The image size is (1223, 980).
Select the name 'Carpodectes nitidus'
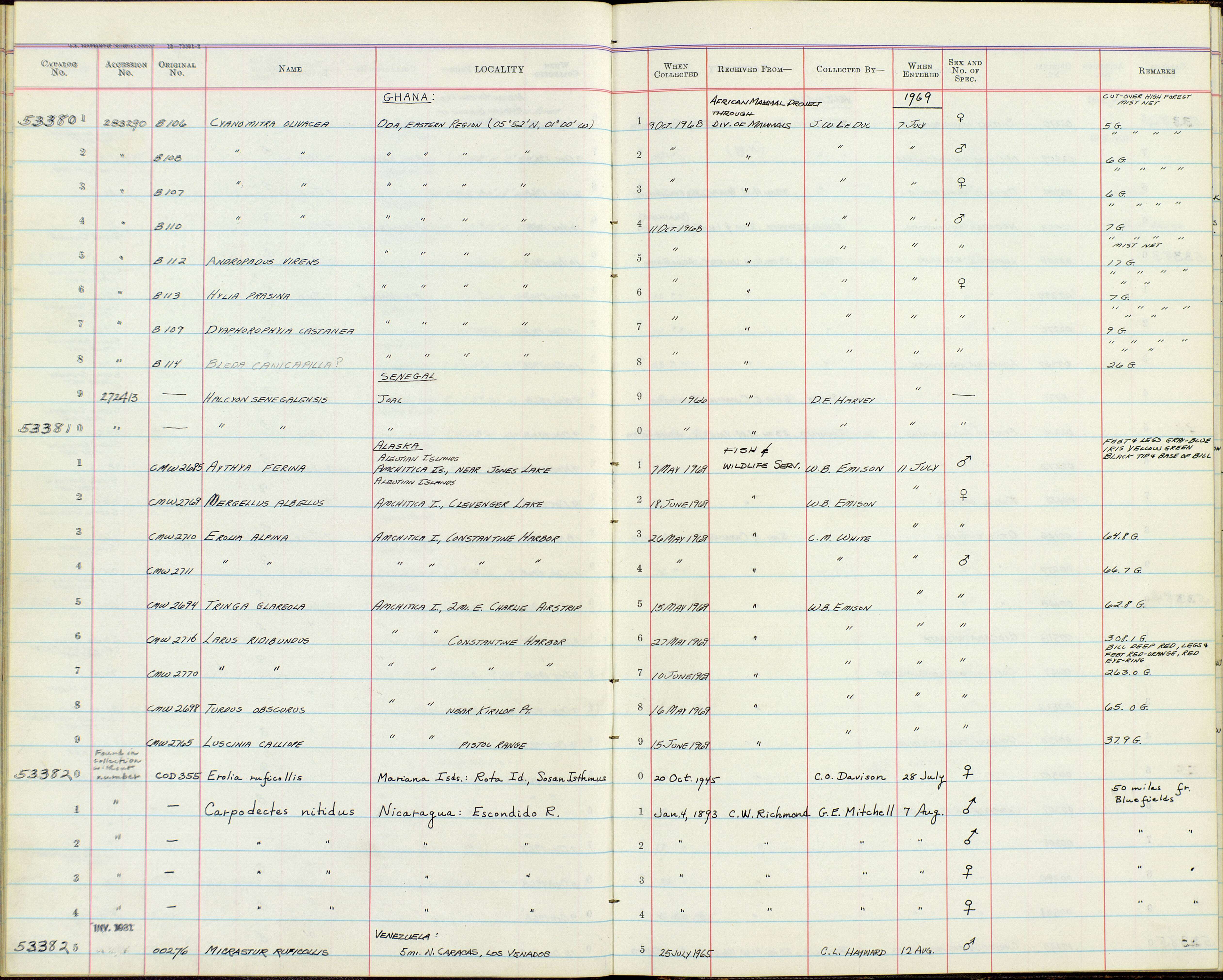click(x=280, y=811)
